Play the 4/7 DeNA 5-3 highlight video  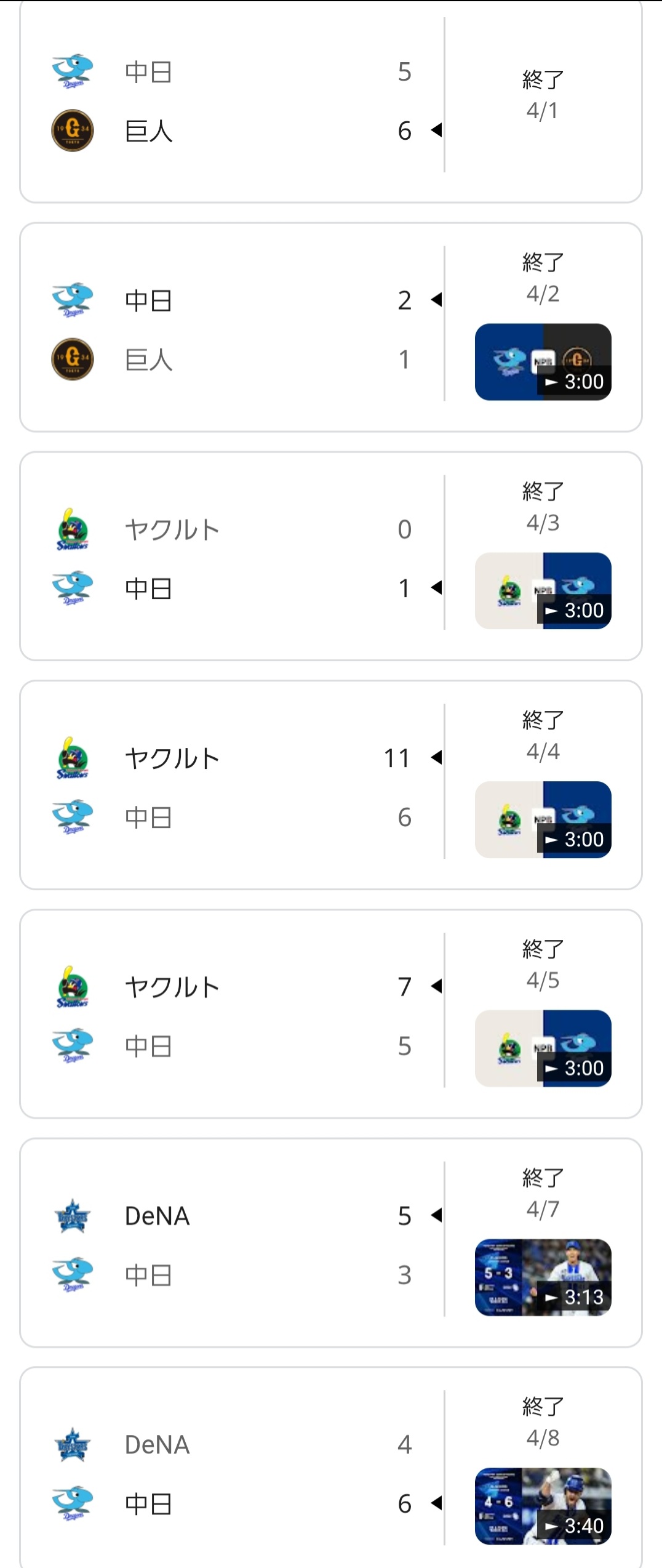pos(543,1277)
